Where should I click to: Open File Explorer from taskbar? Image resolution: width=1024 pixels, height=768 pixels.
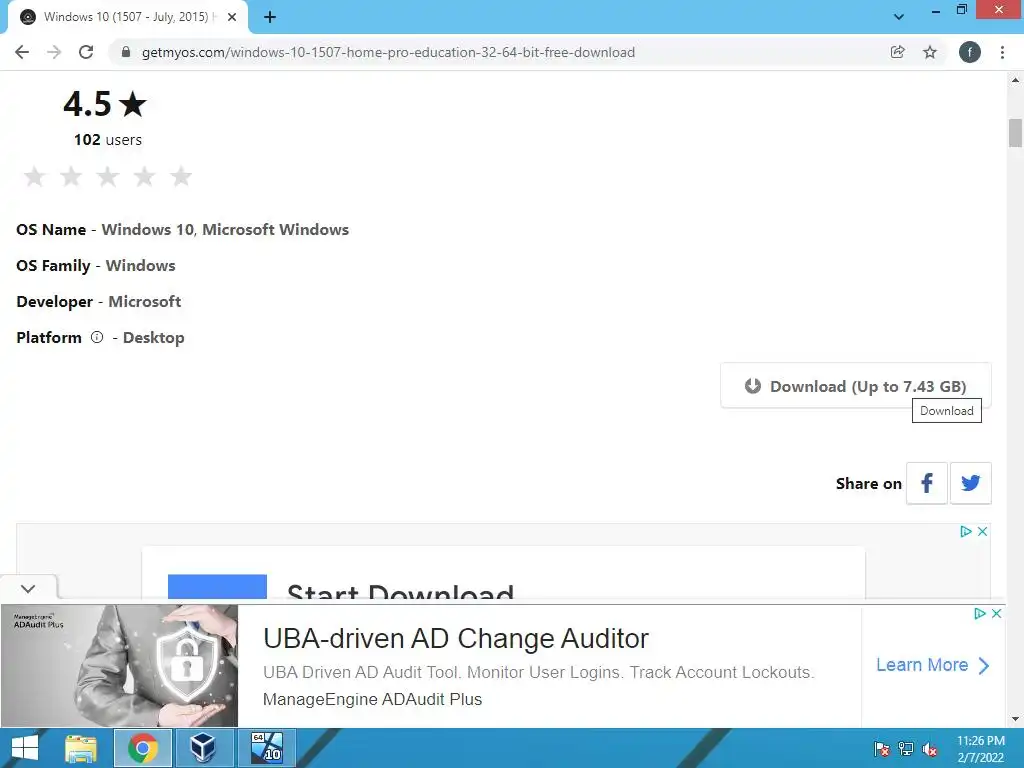81,748
